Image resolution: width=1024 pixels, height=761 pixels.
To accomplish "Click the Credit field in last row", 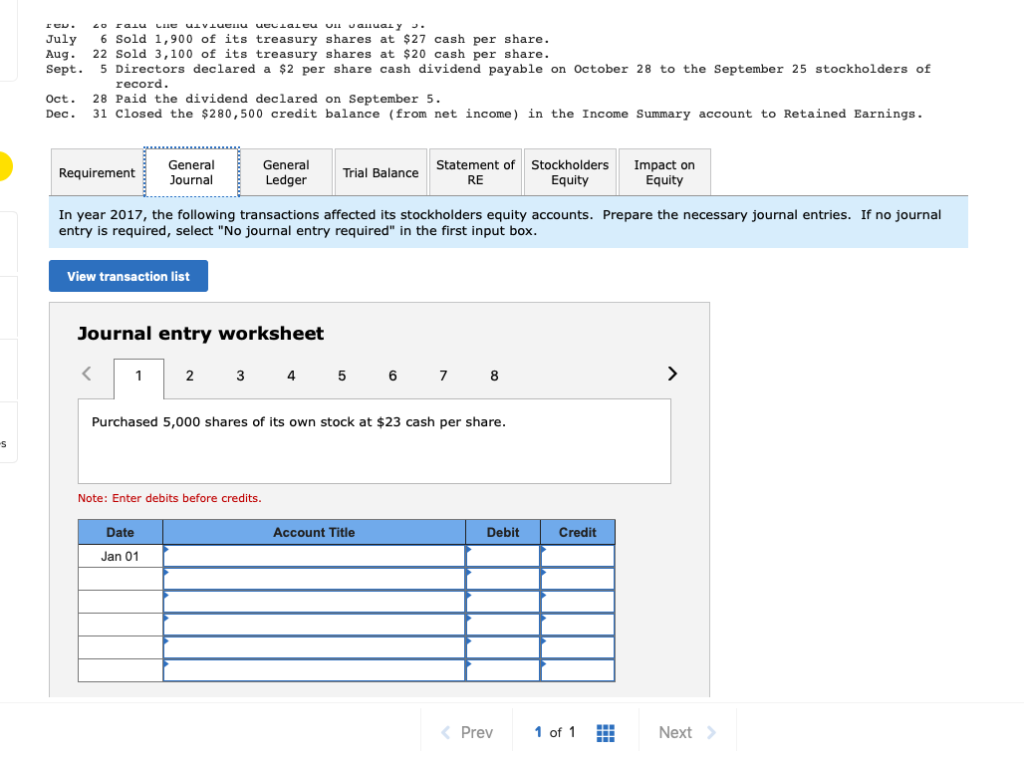I will click(578, 671).
